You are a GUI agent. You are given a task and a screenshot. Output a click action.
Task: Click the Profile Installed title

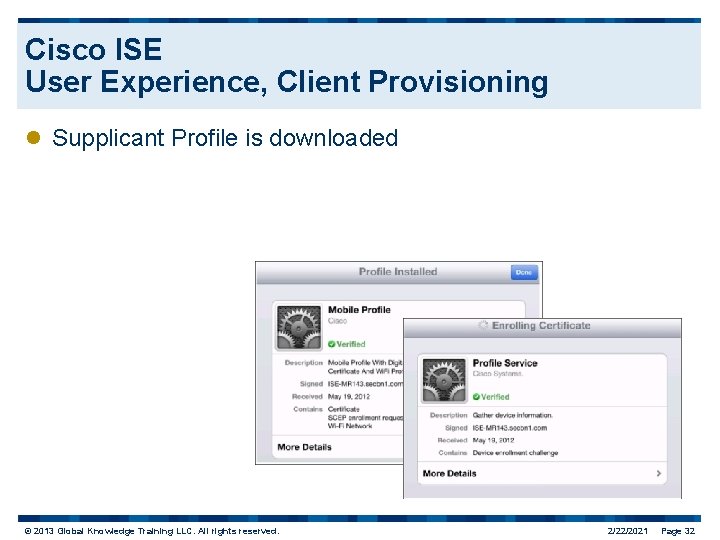[x=398, y=271]
